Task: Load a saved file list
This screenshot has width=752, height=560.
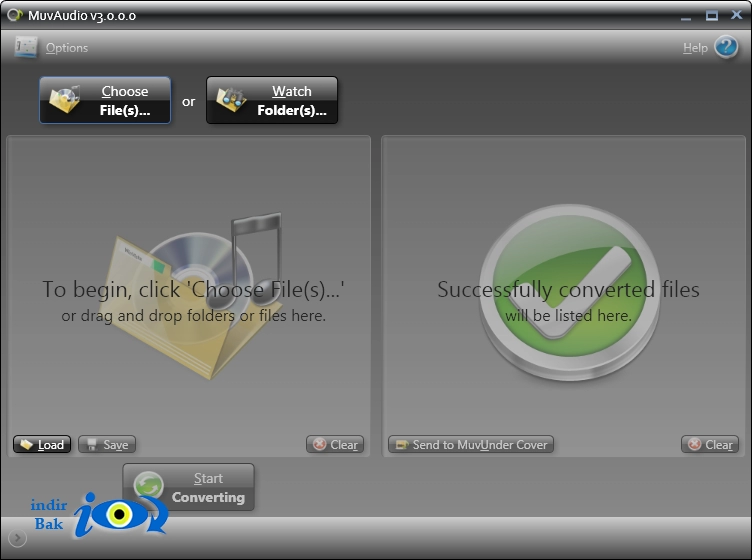Action: pyautogui.click(x=42, y=444)
